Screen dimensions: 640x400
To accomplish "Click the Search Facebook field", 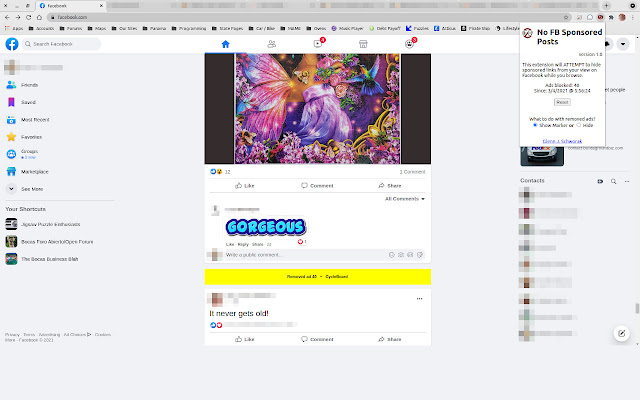I will tap(61, 44).
